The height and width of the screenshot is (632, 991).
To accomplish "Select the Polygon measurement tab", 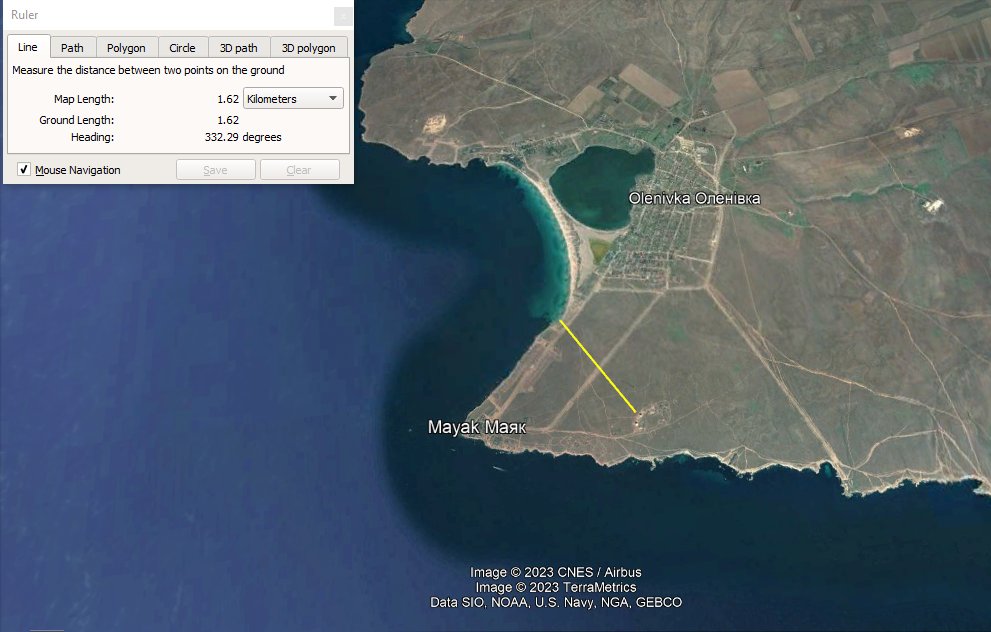I will (126, 47).
